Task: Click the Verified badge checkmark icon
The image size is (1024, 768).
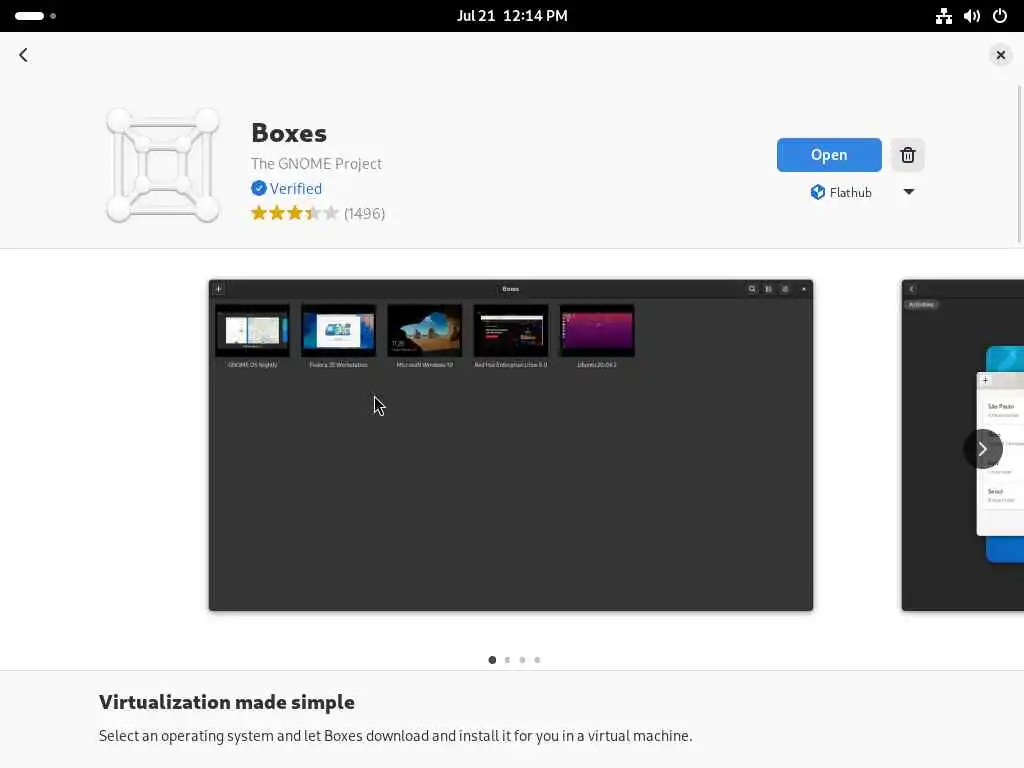Action: [x=259, y=188]
